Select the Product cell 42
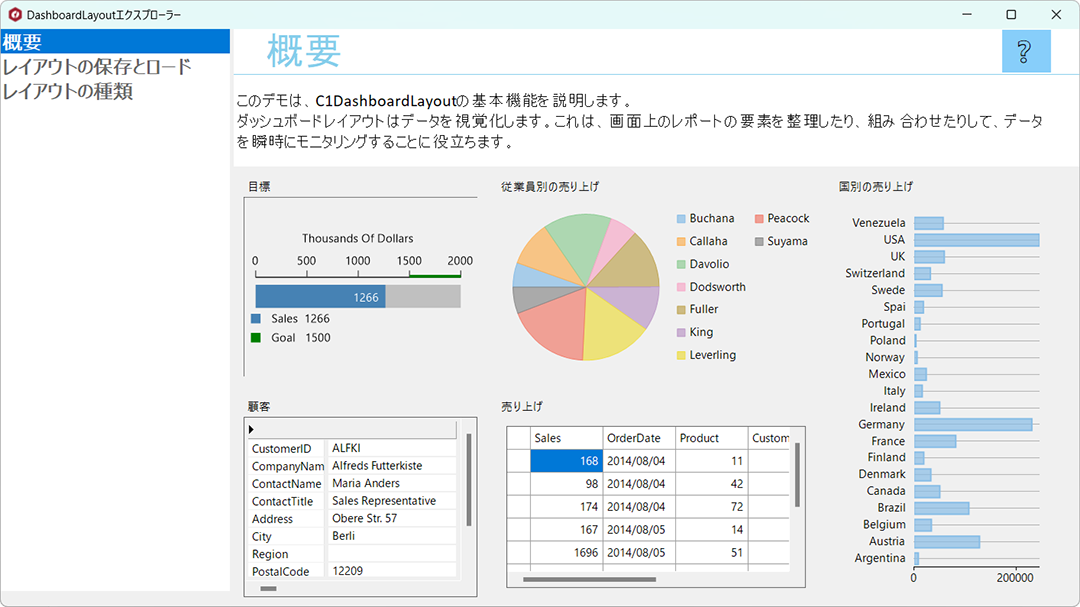The image size is (1080, 607). [x=712, y=484]
